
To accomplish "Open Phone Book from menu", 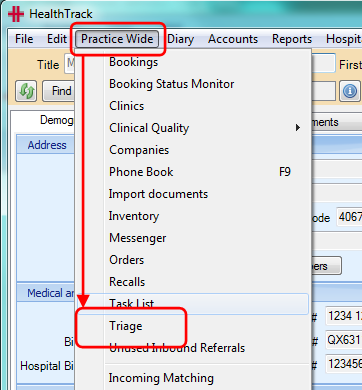I will pos(193,172).
